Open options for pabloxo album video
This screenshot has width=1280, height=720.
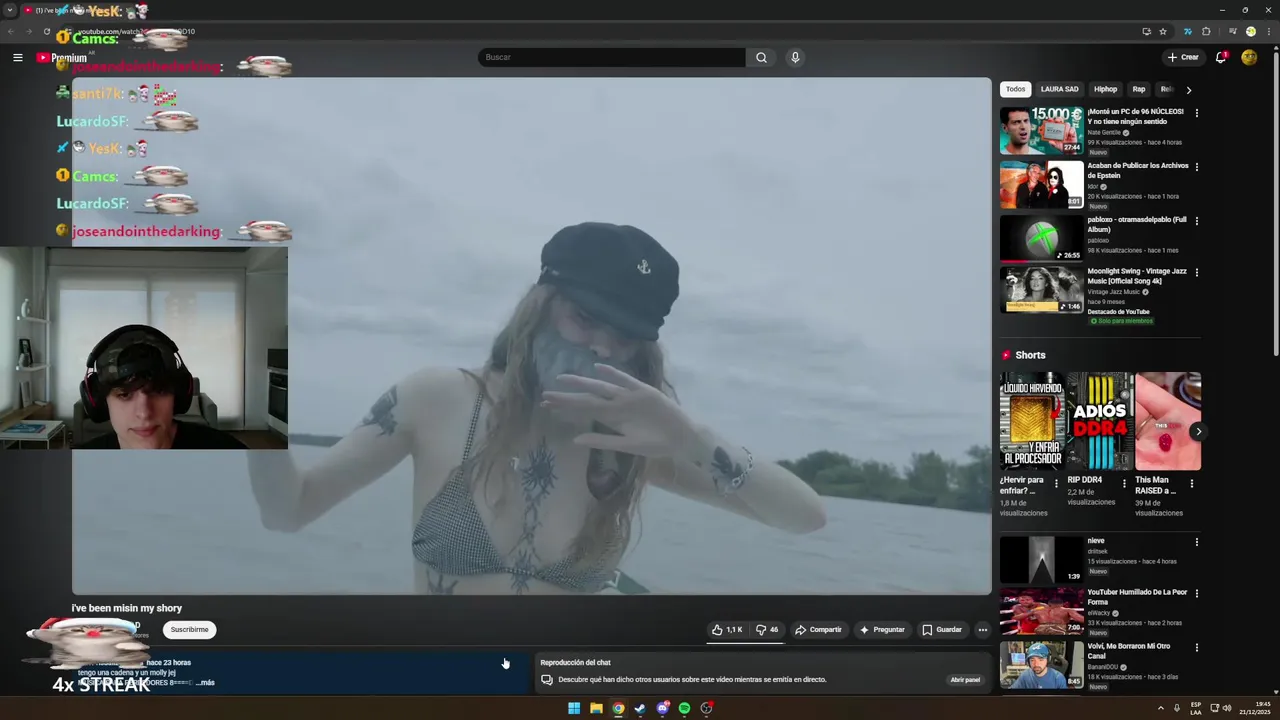pos(1196,221)
